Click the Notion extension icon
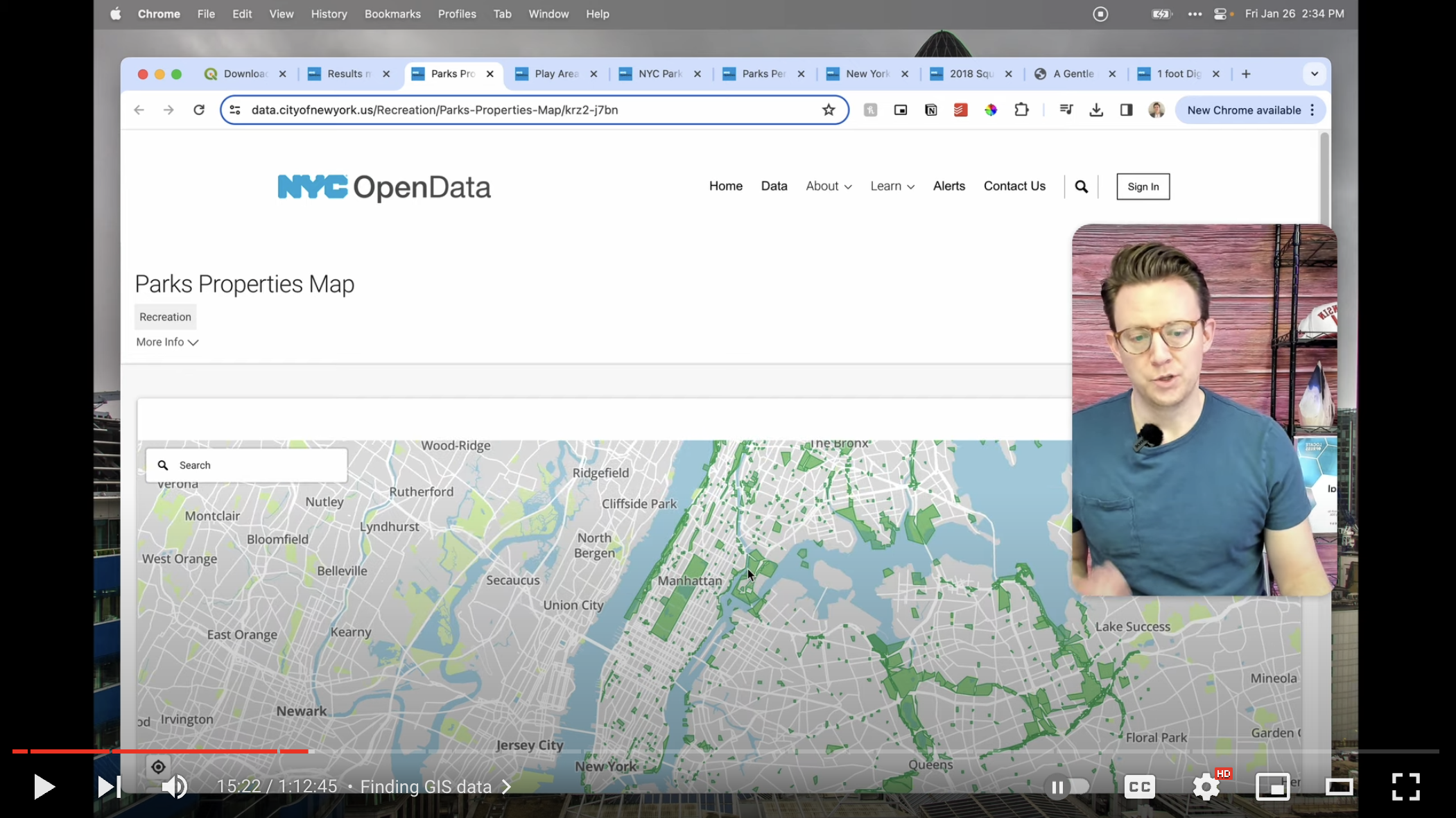The width and height of the screenshot is (1456, 818). 931,110
